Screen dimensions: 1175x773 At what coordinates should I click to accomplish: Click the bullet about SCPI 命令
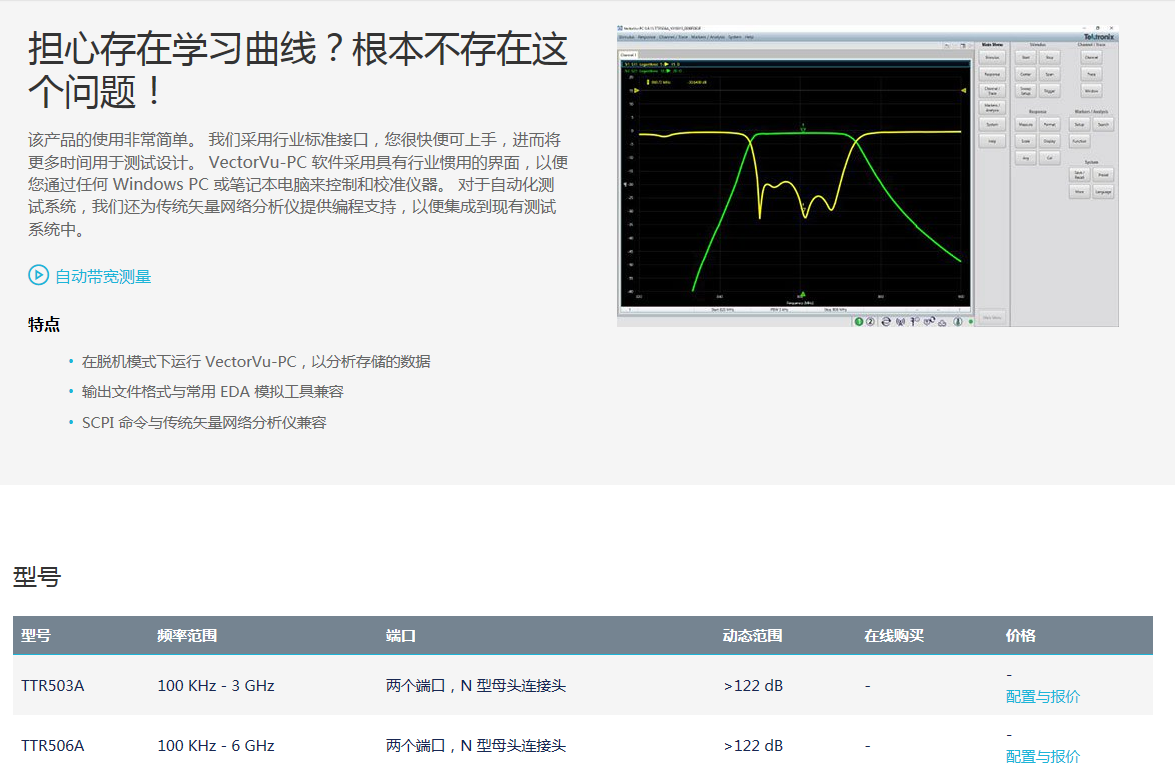tap(204, 422)
